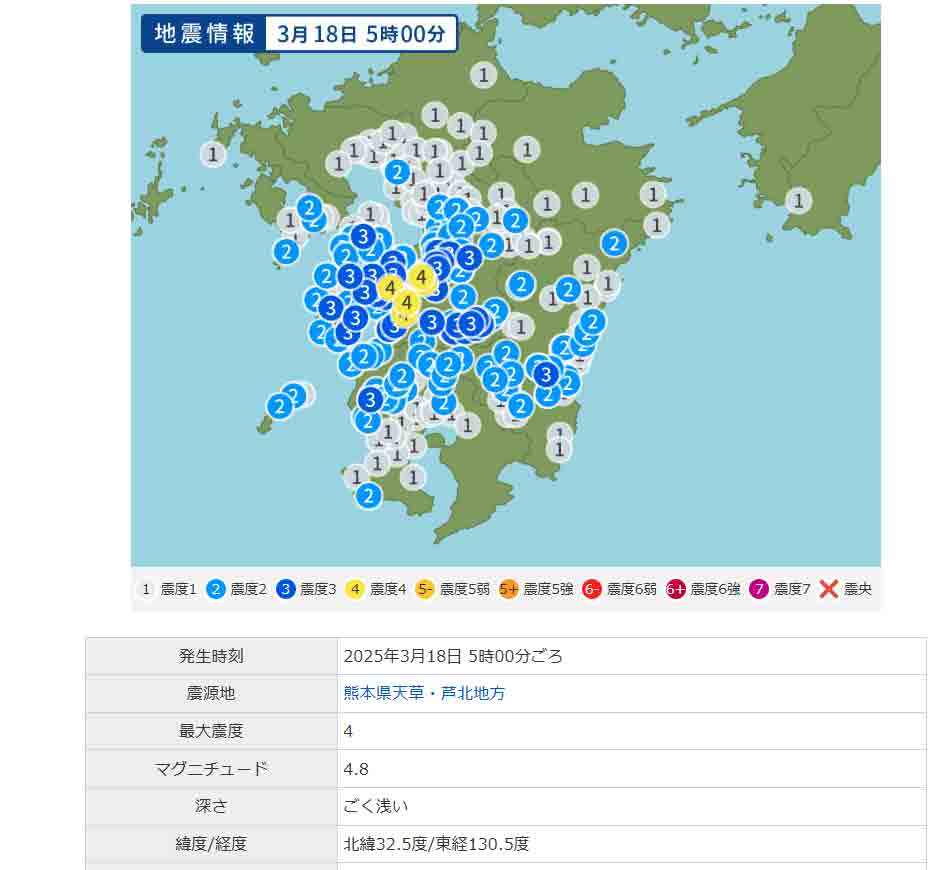
Task: Click the マグニチュード row value 4.8
Action: (356, 769)
